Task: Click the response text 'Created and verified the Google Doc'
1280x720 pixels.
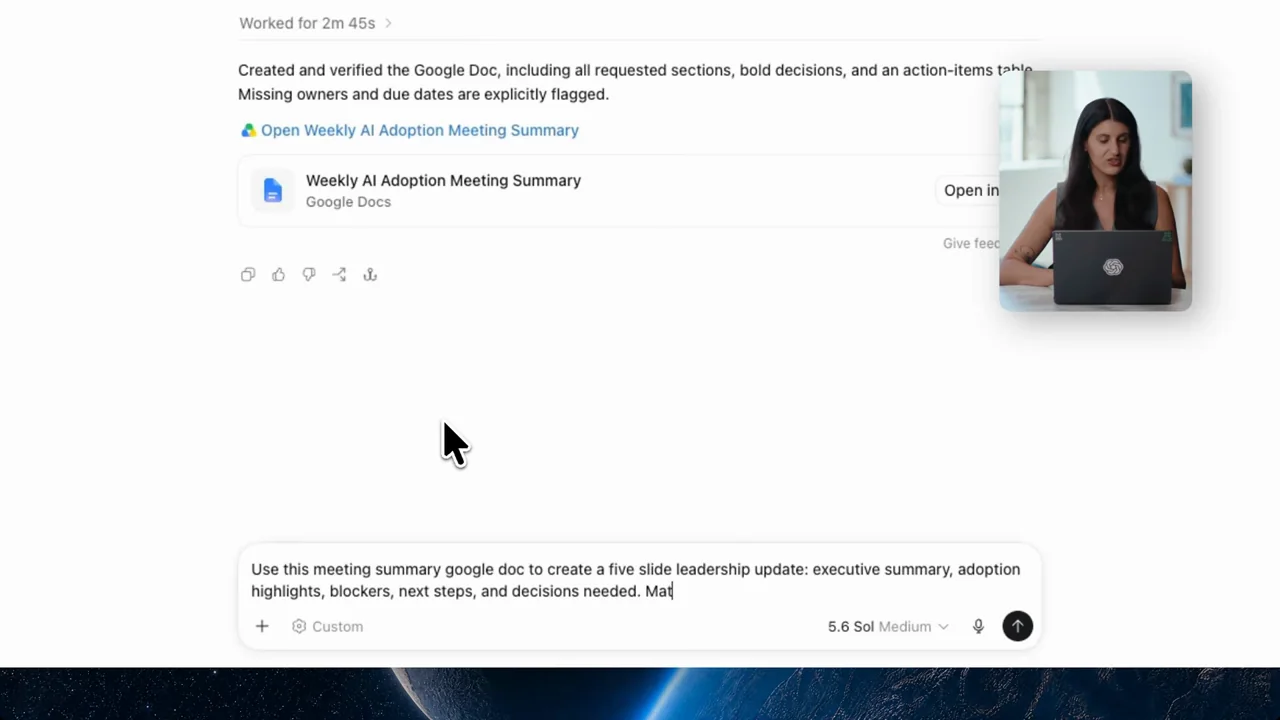Action: point(369,70)
